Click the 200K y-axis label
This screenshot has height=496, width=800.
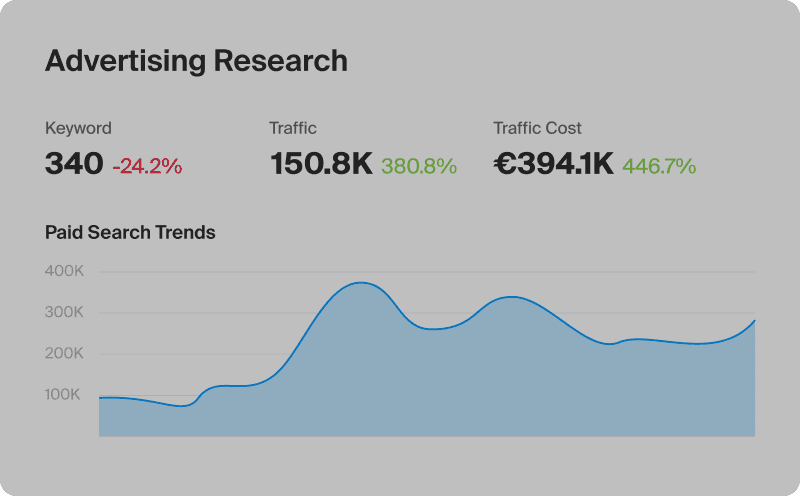pos(64,353)
